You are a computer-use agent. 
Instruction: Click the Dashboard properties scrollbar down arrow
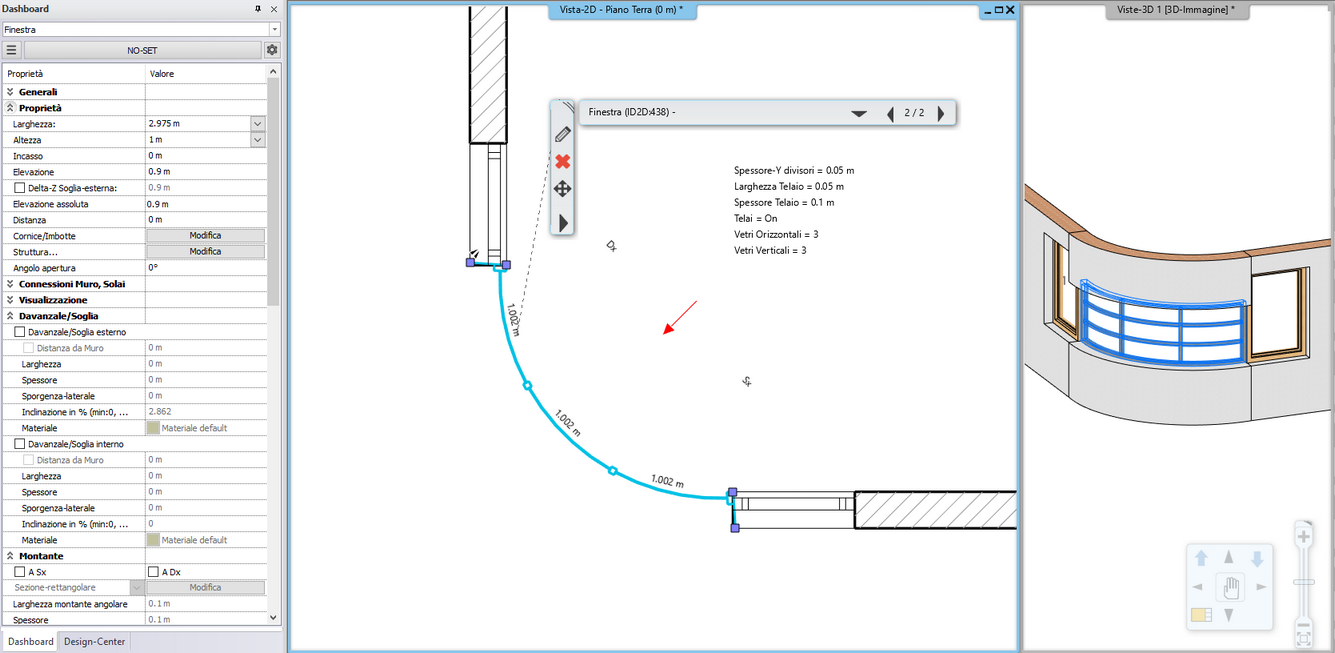pos(274,619)
